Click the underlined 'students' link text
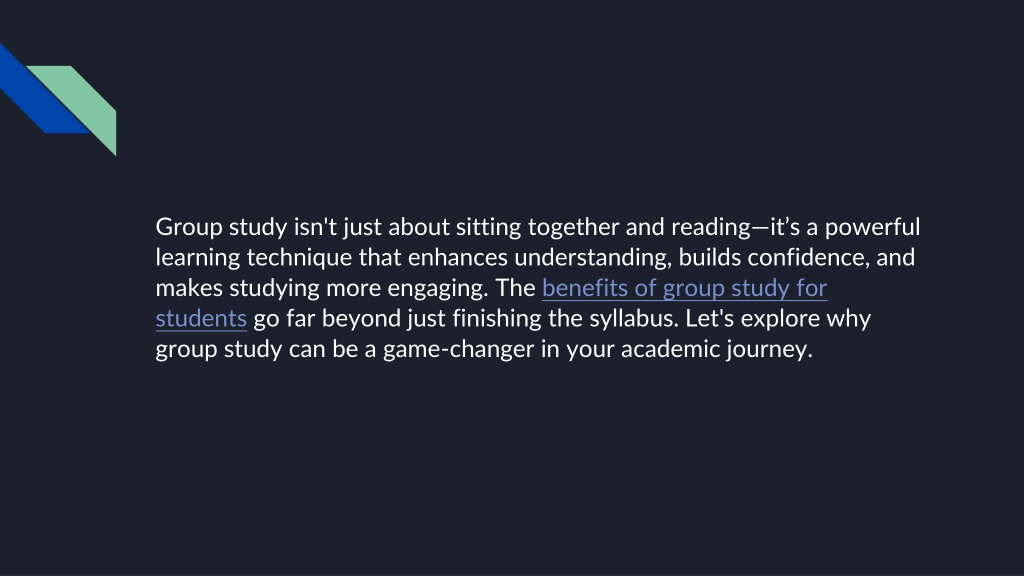 click(201, 319)
